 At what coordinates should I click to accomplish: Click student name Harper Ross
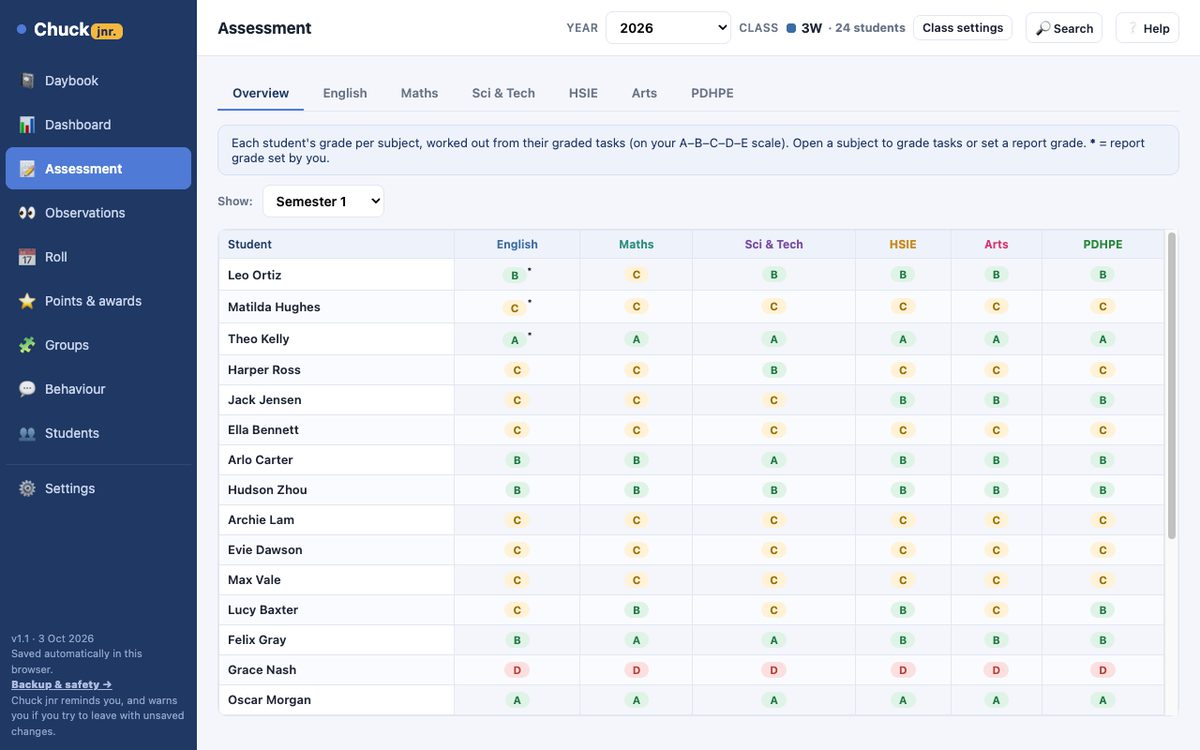pos(264,370)
